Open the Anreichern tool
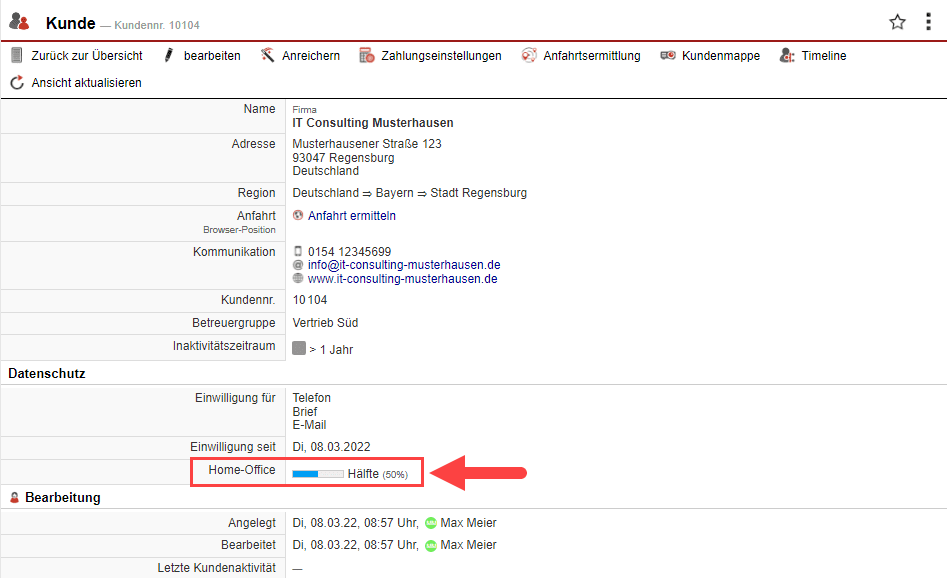The width and height of the screenshot is (947, 578). click(x=300, y=56)
